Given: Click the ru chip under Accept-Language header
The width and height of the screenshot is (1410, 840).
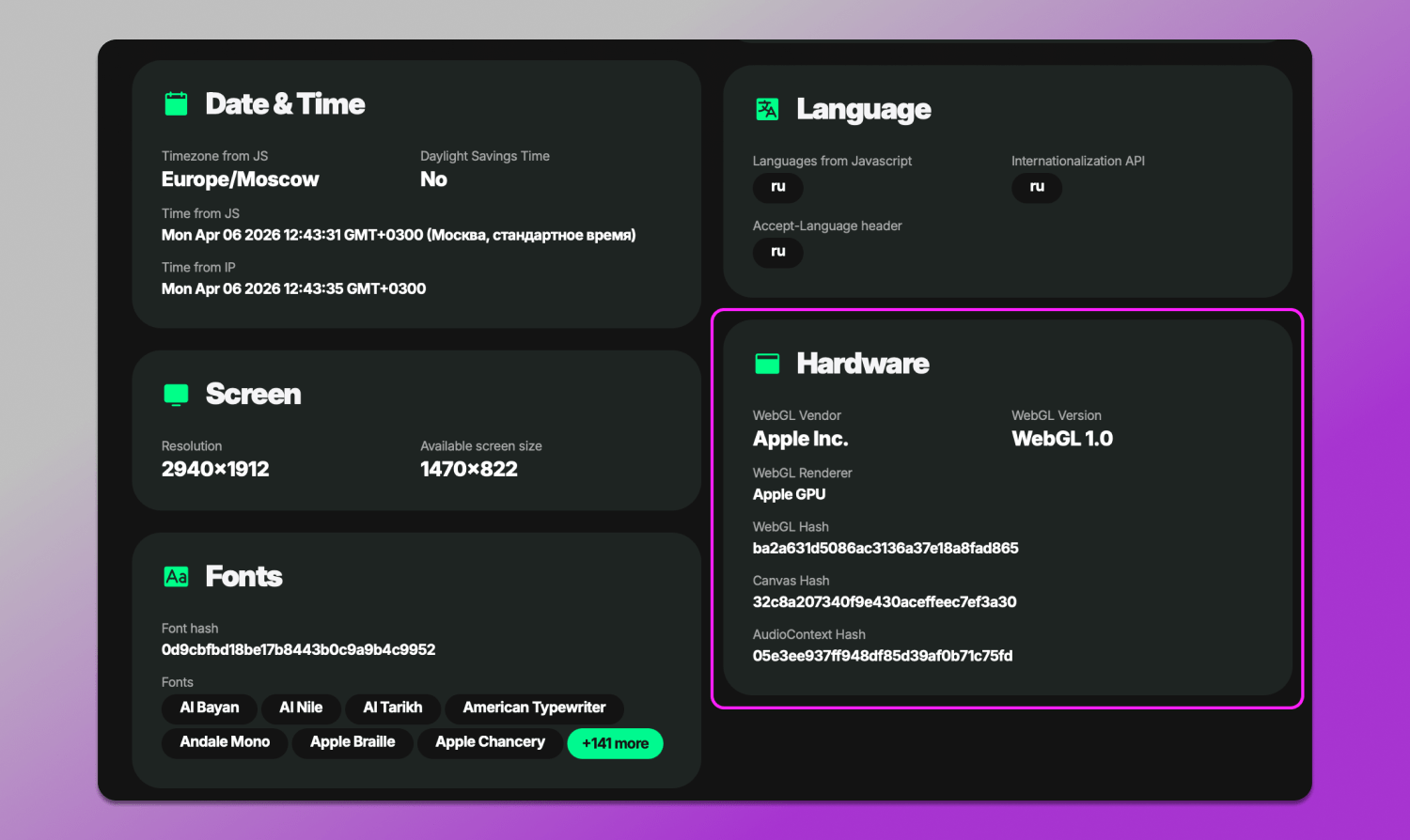Looking at the screenshot, I should 777,252.
